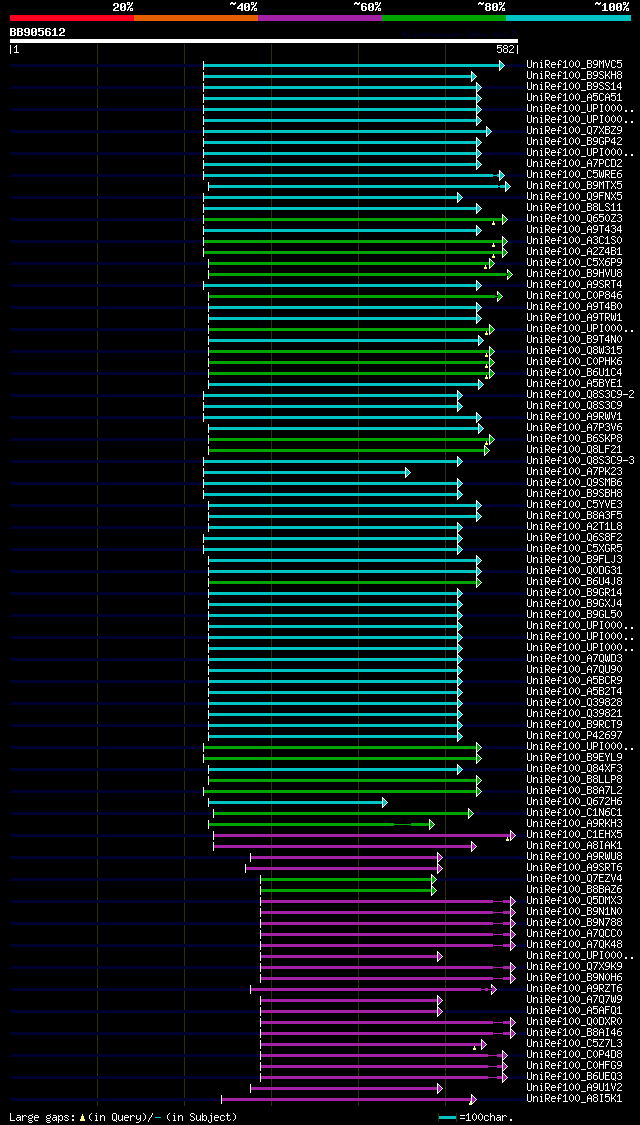
Task: Select the UniRef100_B9HVU8 label
Action: [x=574, y=273]
